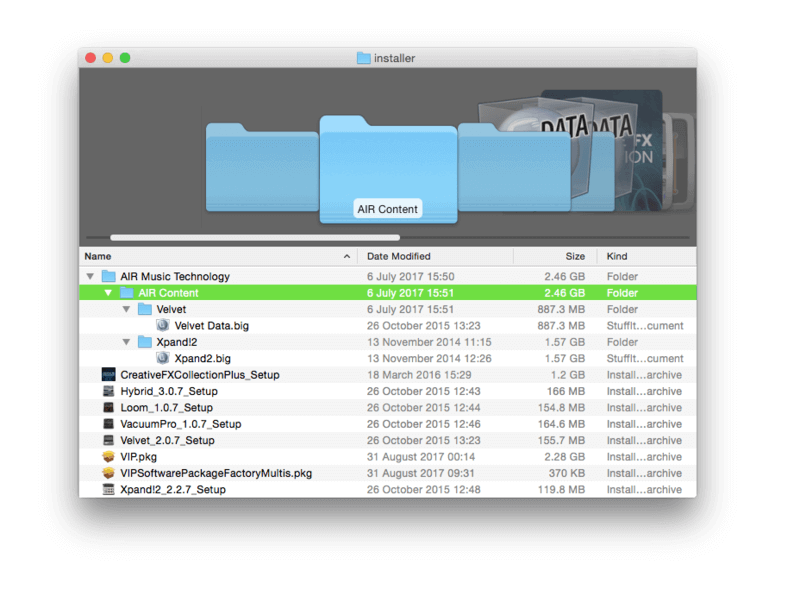Click the 370 KB size value

[567, 473]
